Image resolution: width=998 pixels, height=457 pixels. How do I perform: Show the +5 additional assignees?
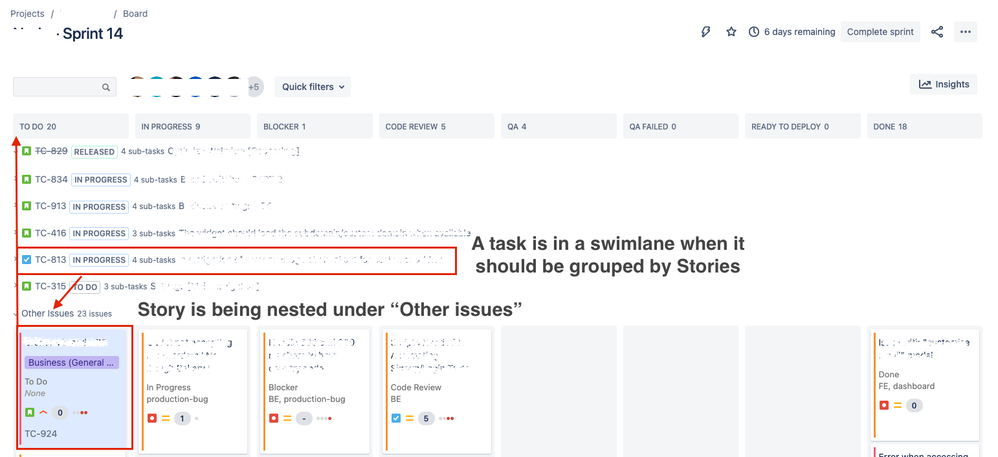tap(254, 87)
